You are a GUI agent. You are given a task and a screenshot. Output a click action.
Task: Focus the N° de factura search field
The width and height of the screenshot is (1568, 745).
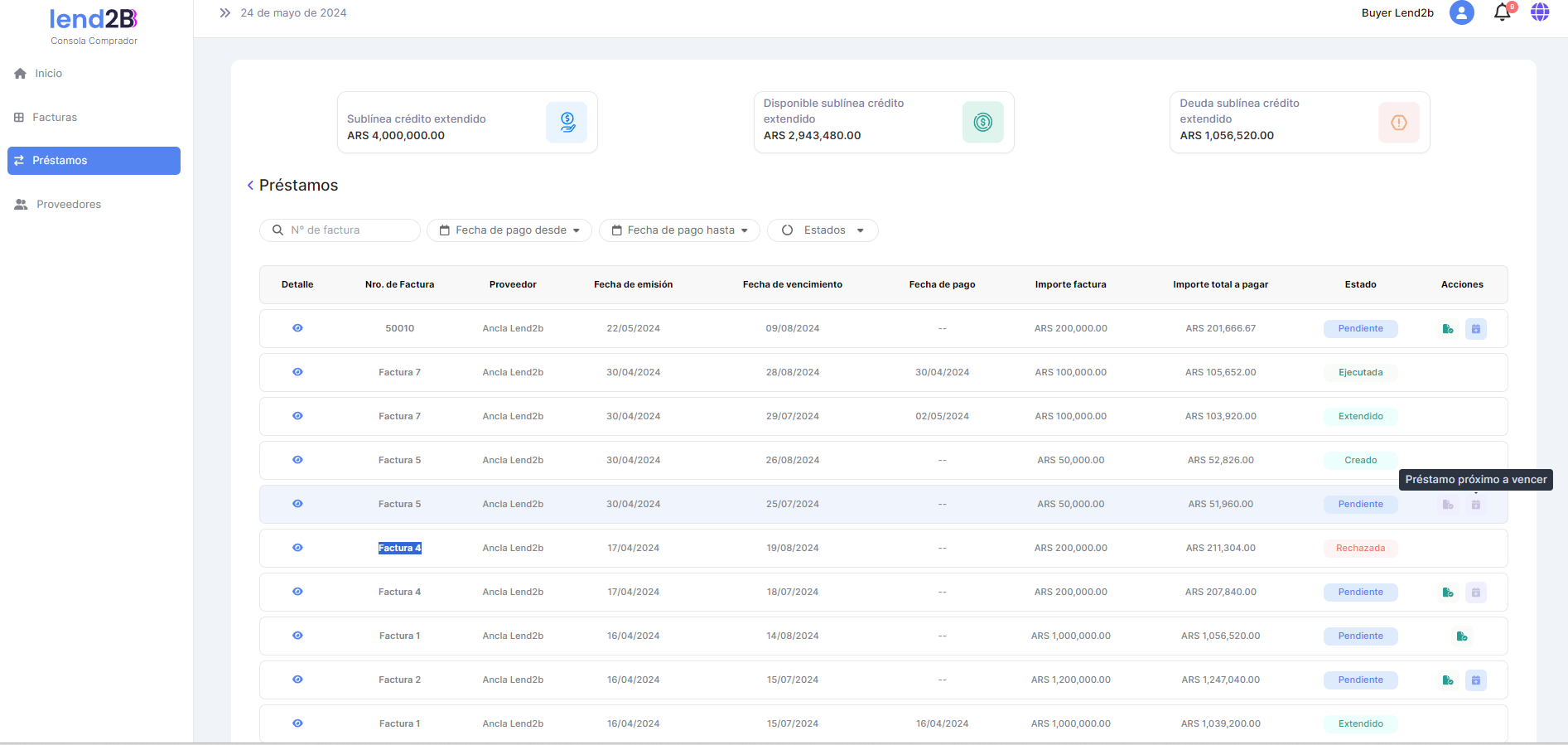348,230
